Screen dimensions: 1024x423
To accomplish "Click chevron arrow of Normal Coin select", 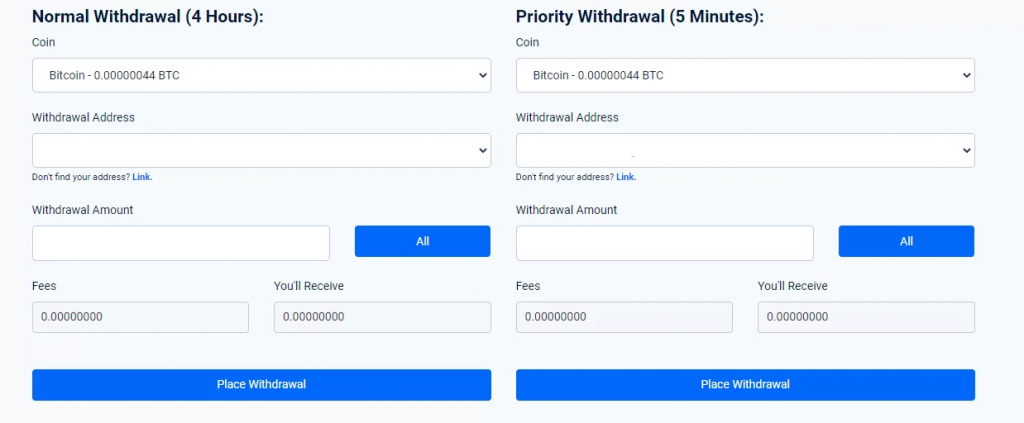I will (x=483, y=75).
